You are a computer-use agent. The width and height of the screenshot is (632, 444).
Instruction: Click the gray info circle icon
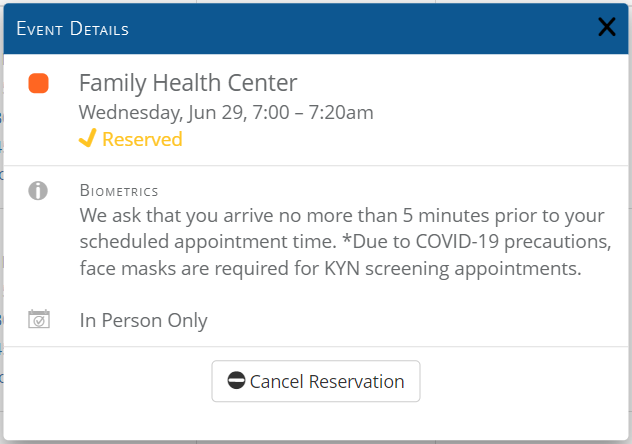(38, 191)
